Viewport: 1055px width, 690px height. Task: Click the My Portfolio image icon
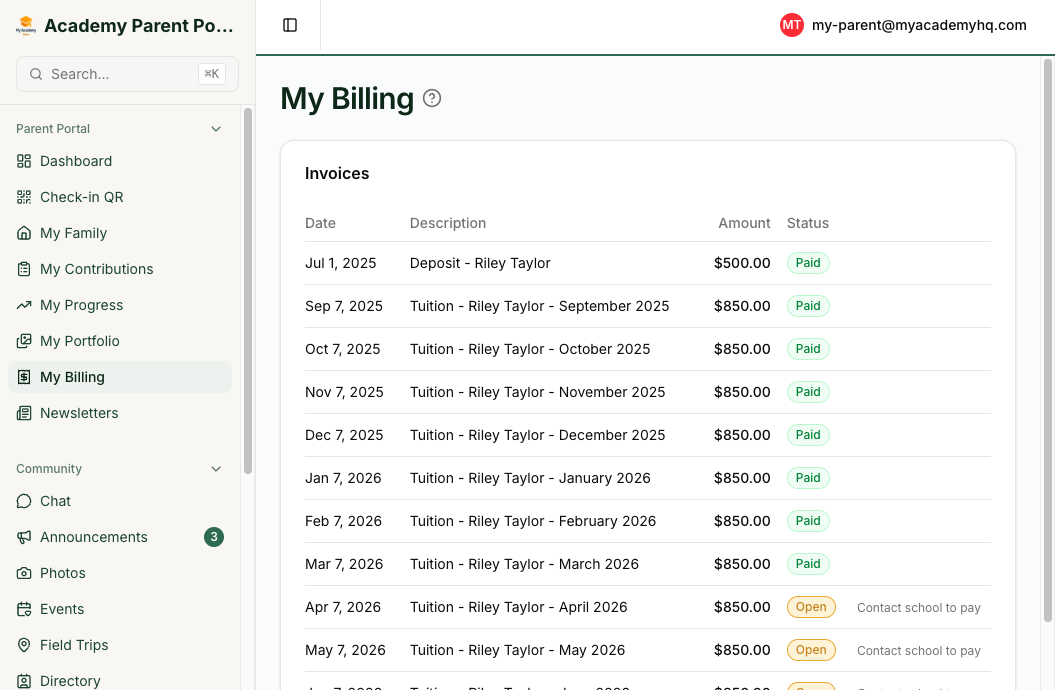(x=24, y=341)
